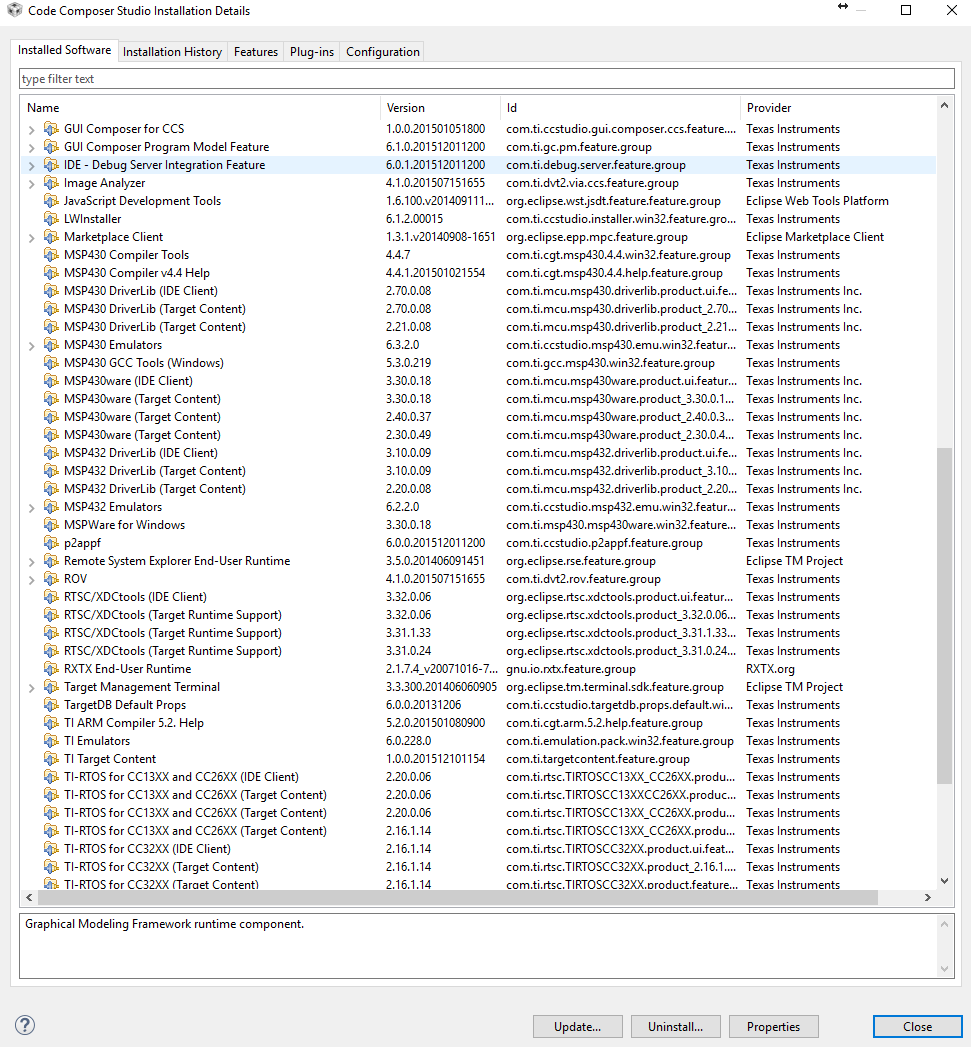Screen dimensions: 971x1047
Task: Click the TargetDB Default Props icon
Action: 51,704
